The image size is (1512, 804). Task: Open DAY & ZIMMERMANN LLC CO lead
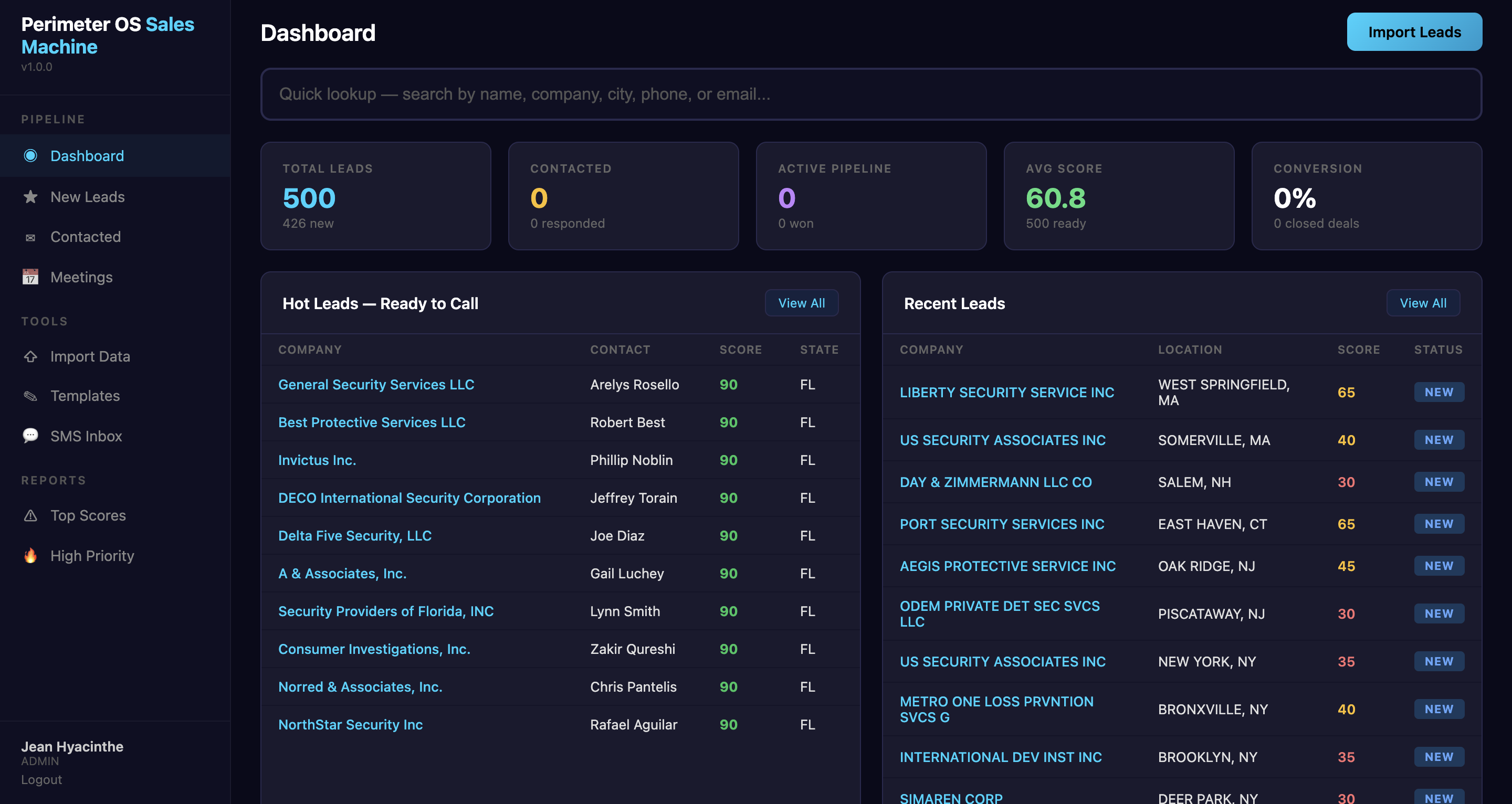pos(995,482)
